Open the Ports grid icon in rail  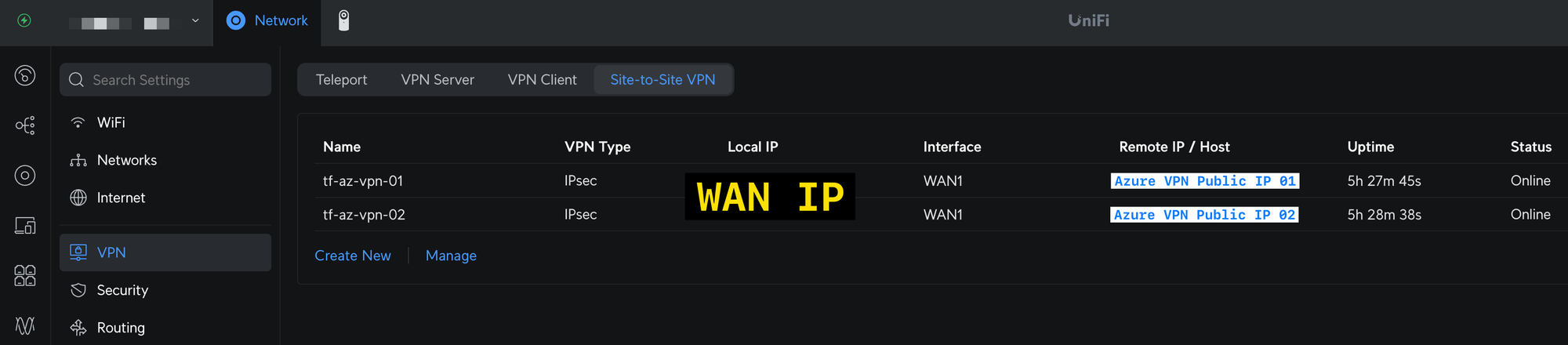25,275
